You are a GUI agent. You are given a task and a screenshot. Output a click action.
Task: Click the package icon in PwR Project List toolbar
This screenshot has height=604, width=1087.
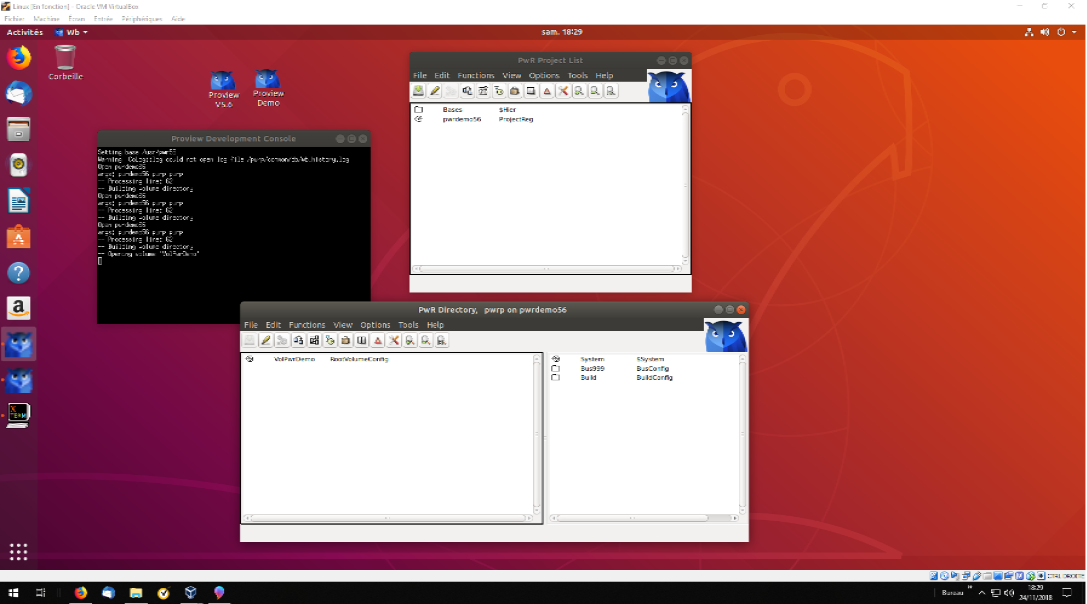click(x=515, y=91)
